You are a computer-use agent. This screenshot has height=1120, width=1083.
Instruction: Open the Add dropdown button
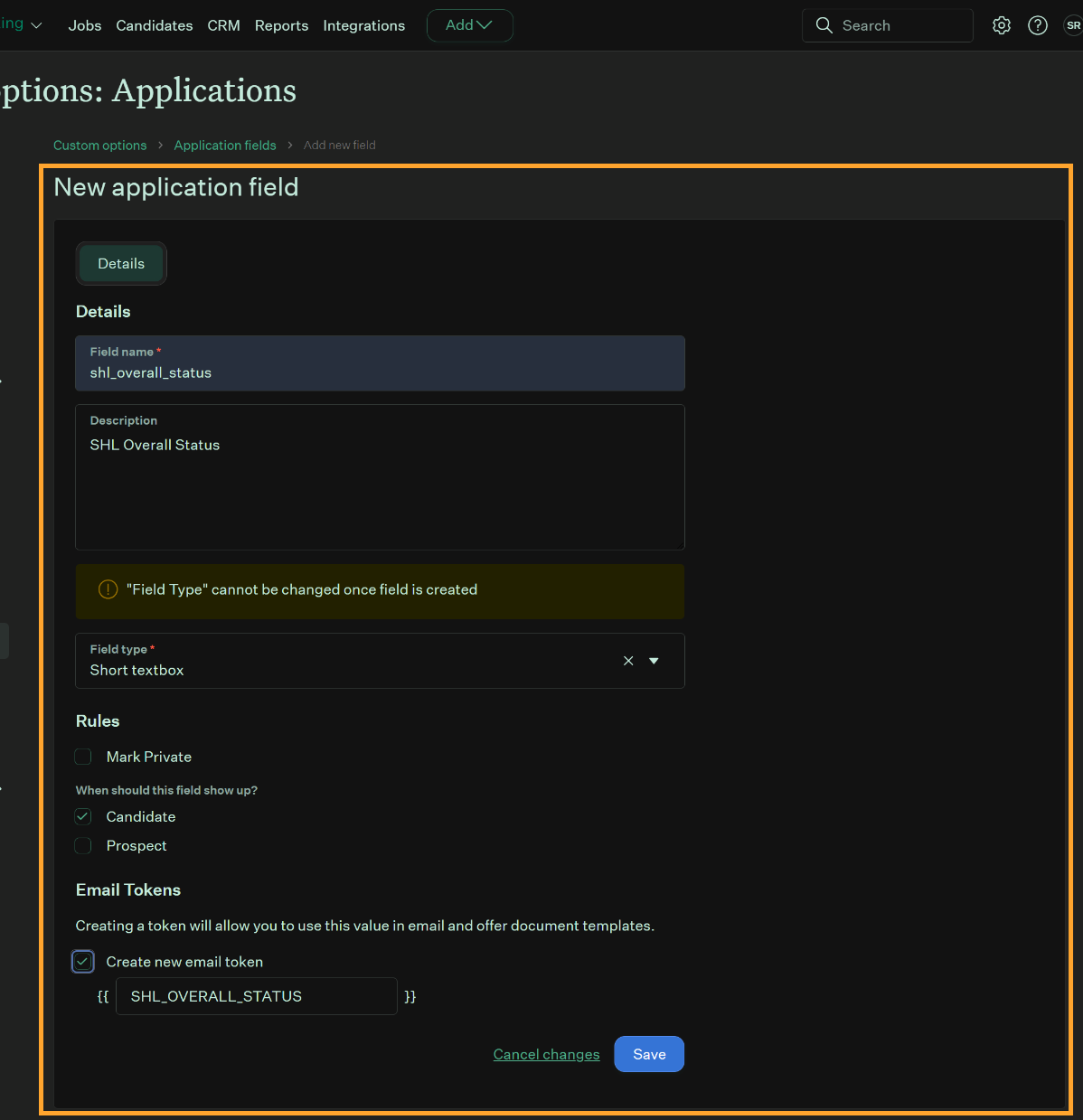pos(469,25)
